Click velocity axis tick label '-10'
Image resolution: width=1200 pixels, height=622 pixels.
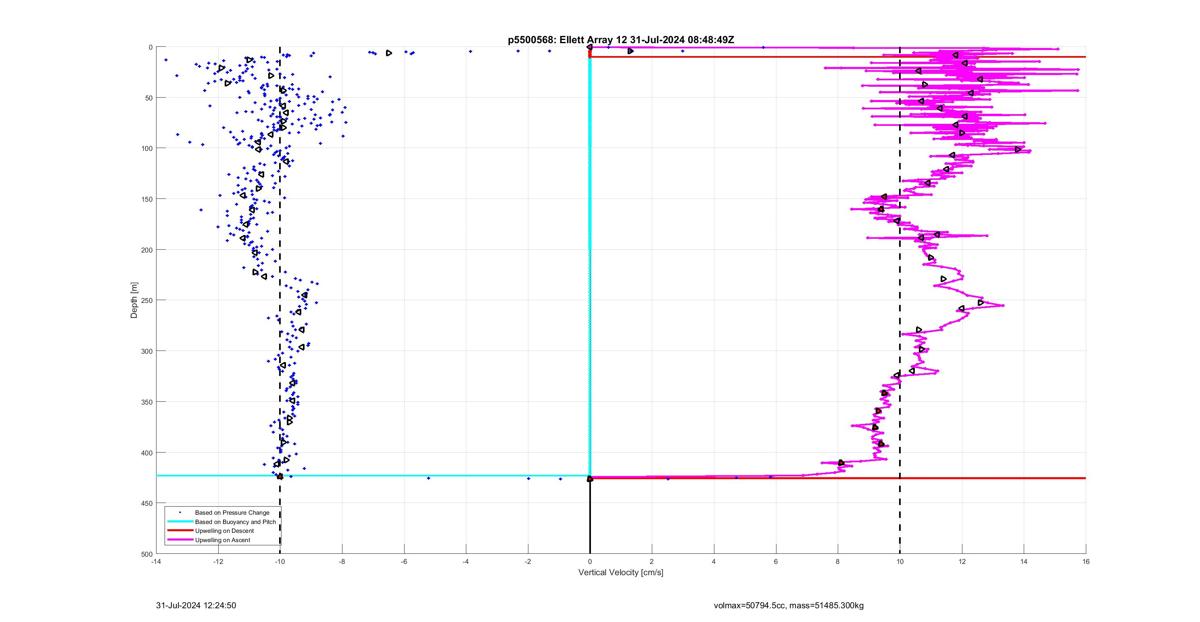pyautogui.click(x=280, y=562)
